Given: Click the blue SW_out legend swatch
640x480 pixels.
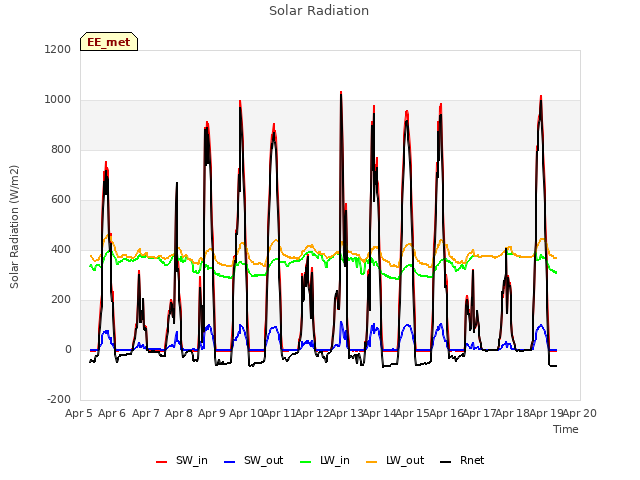Looking at the screenshot, I should tap(230, 462).
